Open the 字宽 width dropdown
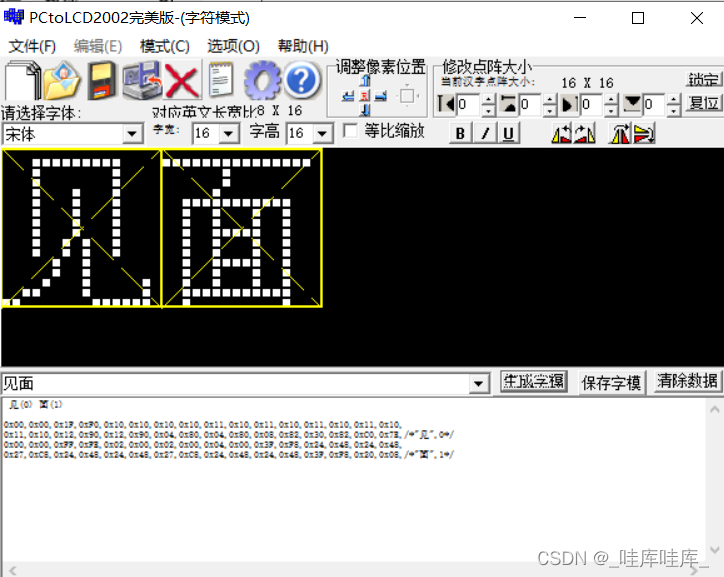This screenshot has width=724, height=577. (229, 134)
